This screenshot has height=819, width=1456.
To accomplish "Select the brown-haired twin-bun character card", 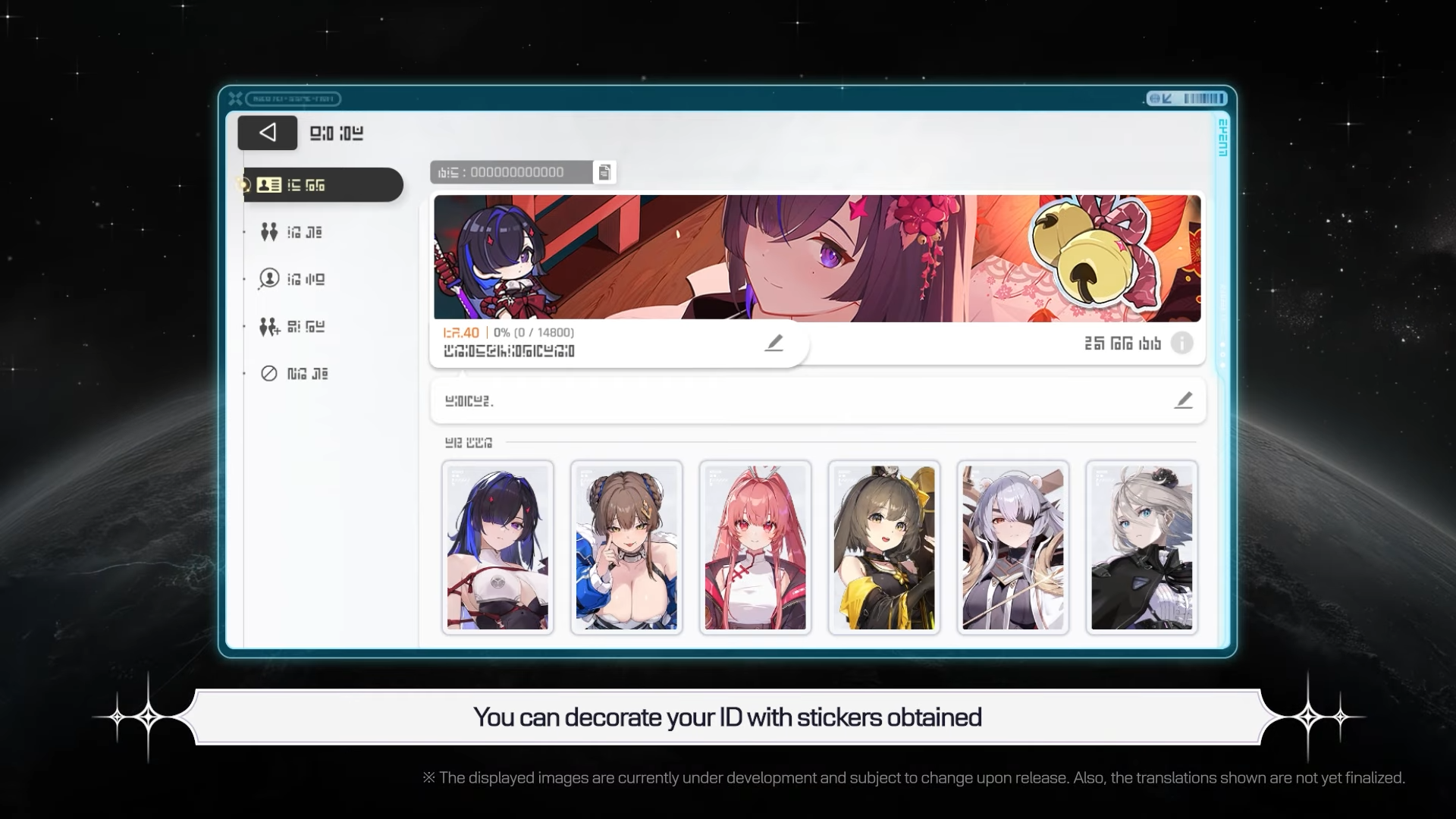I will coord(626,548).
